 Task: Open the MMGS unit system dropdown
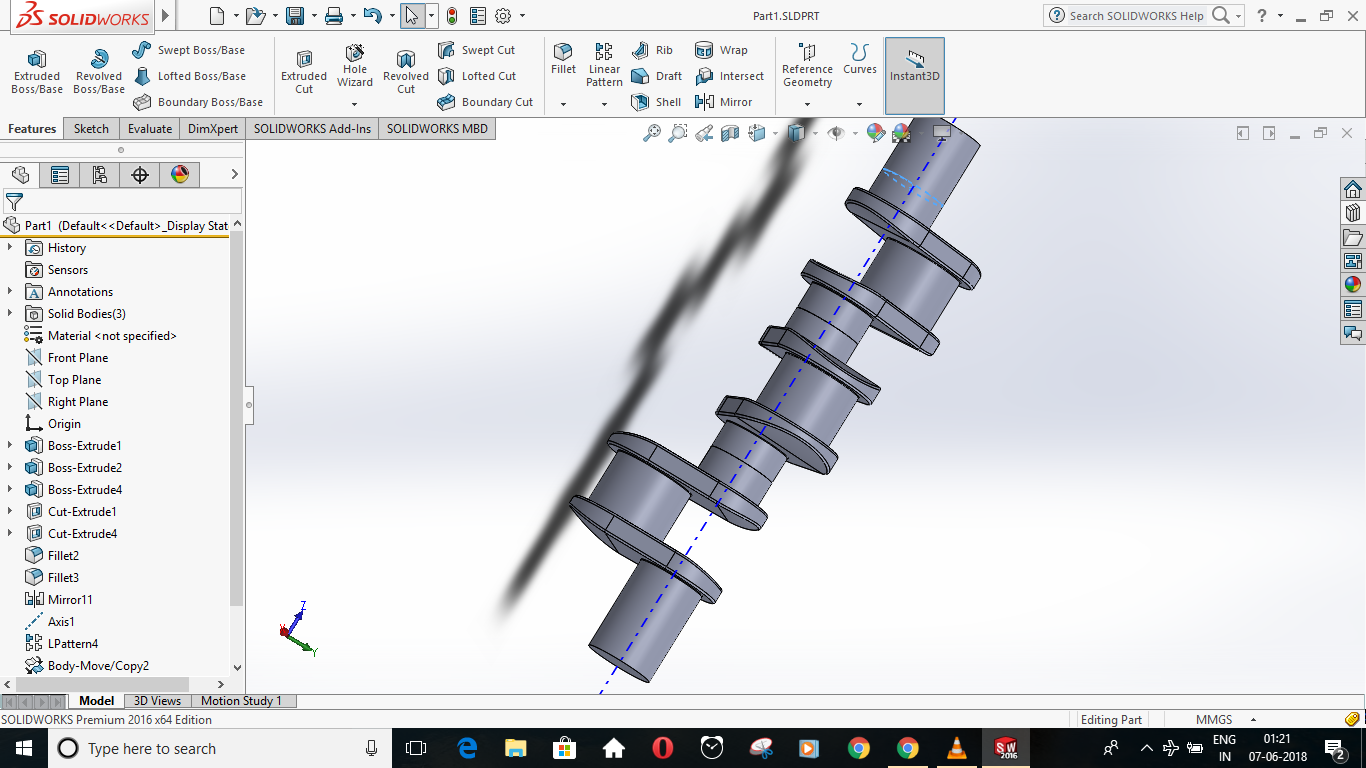(1218, 718)
